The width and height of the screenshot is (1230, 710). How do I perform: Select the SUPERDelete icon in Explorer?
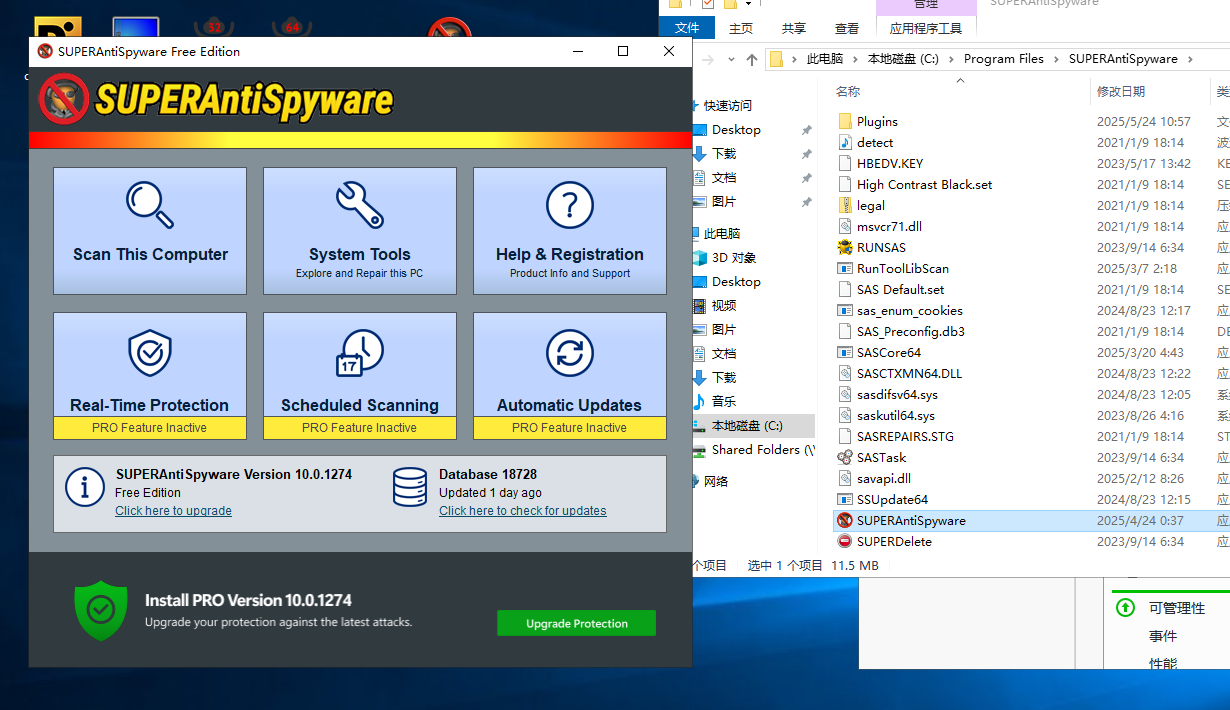pos(845,541)
